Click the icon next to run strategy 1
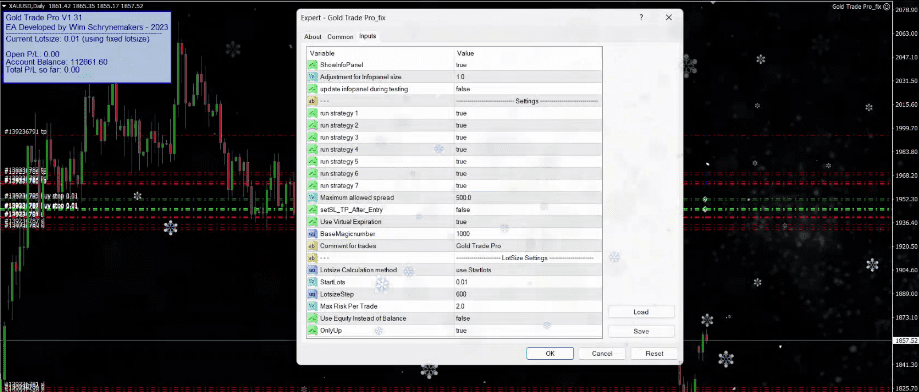This screenshot has height=392, width=919. [313, 113]
